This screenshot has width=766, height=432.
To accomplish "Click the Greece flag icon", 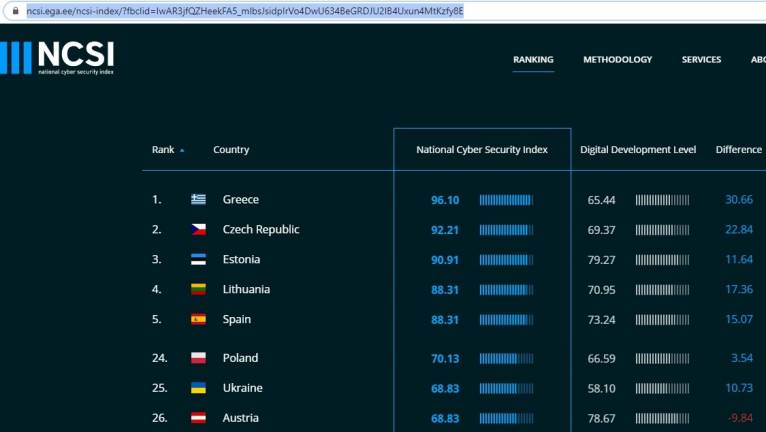I will [198, 199].
